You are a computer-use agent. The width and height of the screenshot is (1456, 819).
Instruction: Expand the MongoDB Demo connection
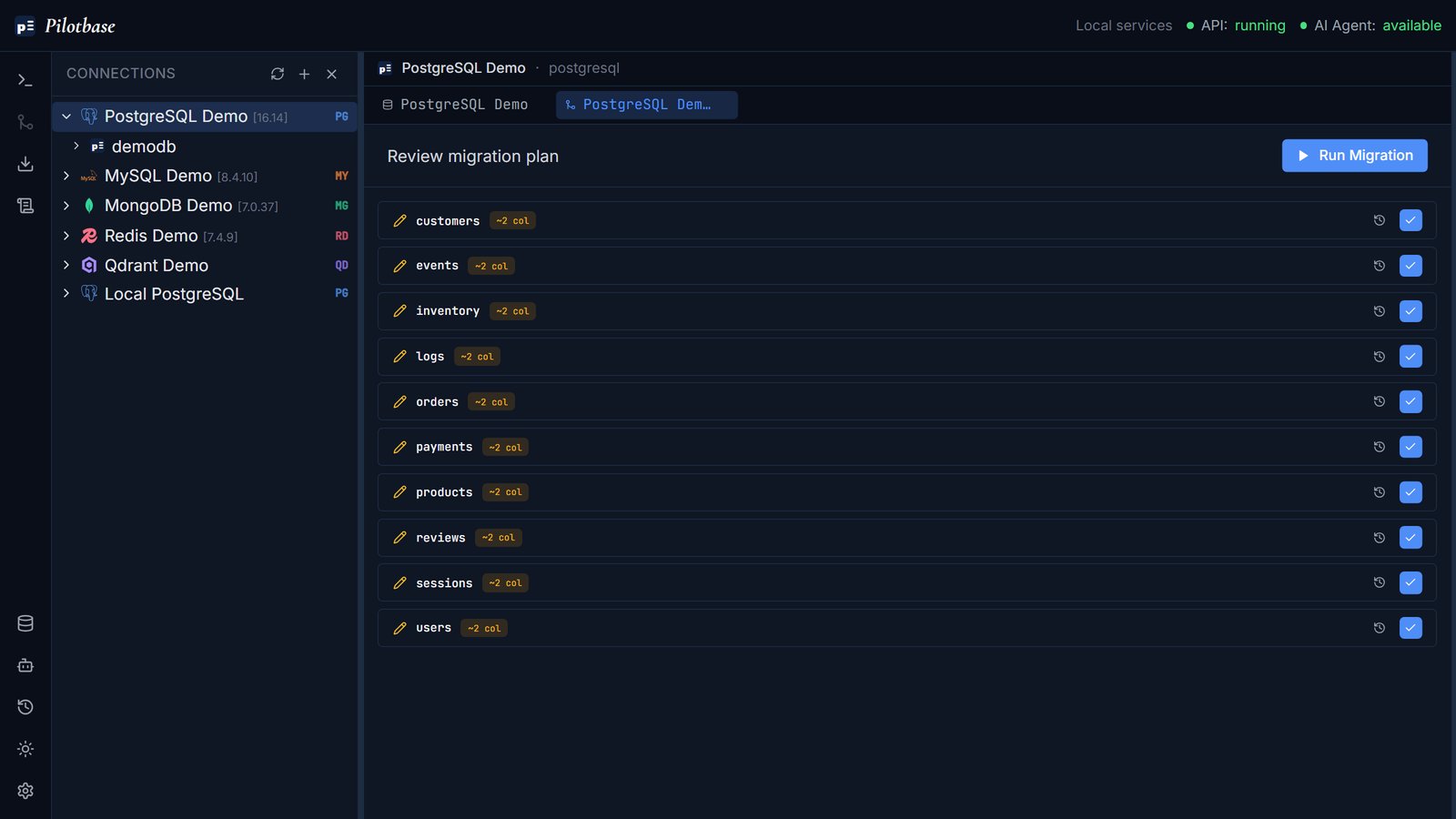66,206
